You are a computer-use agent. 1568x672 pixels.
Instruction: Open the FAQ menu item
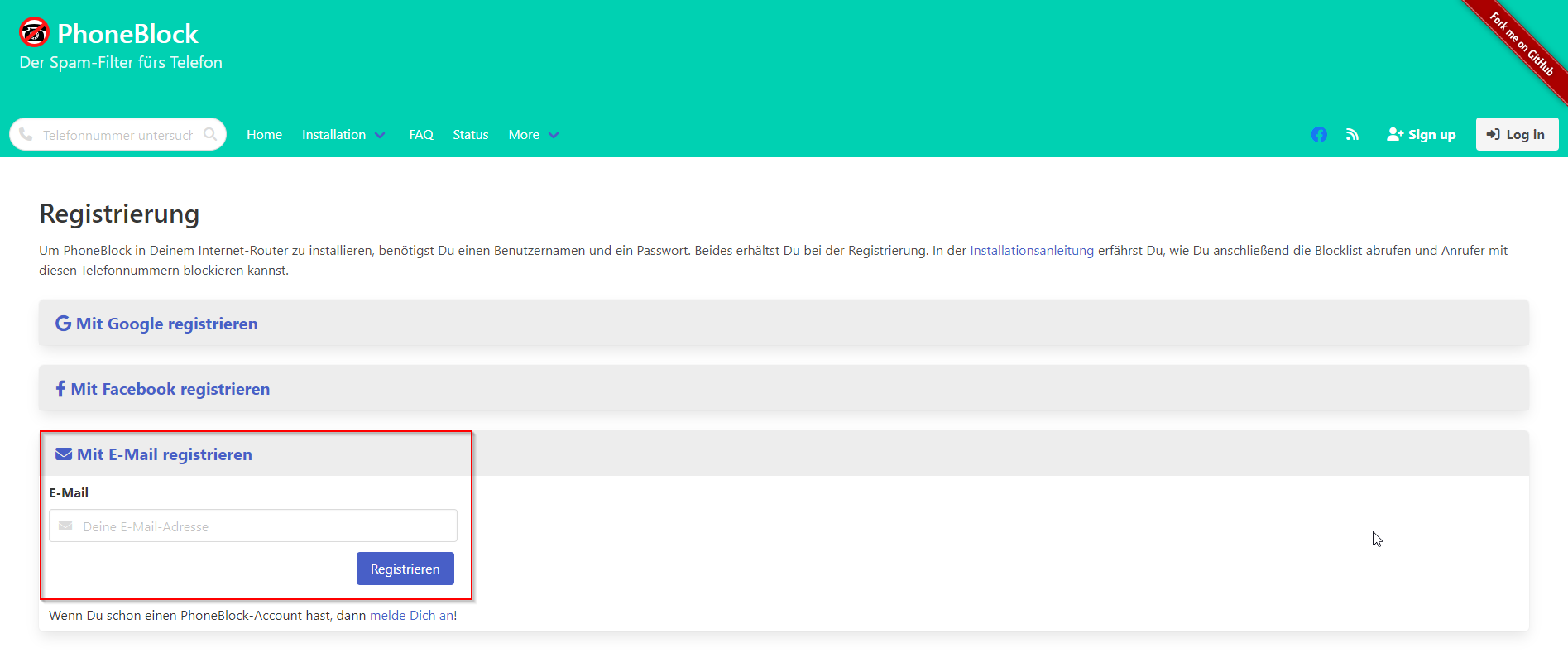pyautogui.click(x=421, y=135)
